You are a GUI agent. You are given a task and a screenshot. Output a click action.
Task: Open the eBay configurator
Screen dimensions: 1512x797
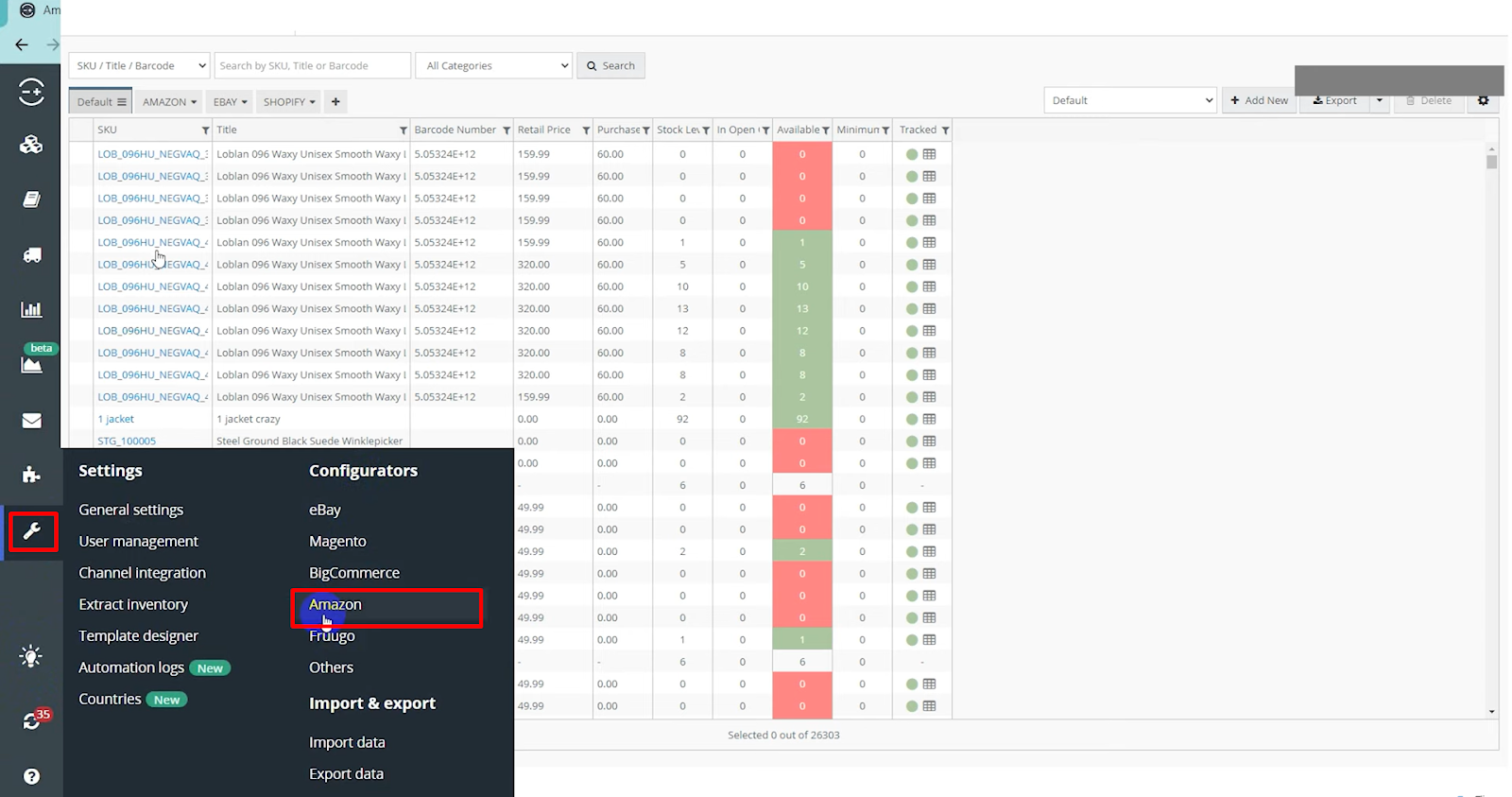point(325,510)
